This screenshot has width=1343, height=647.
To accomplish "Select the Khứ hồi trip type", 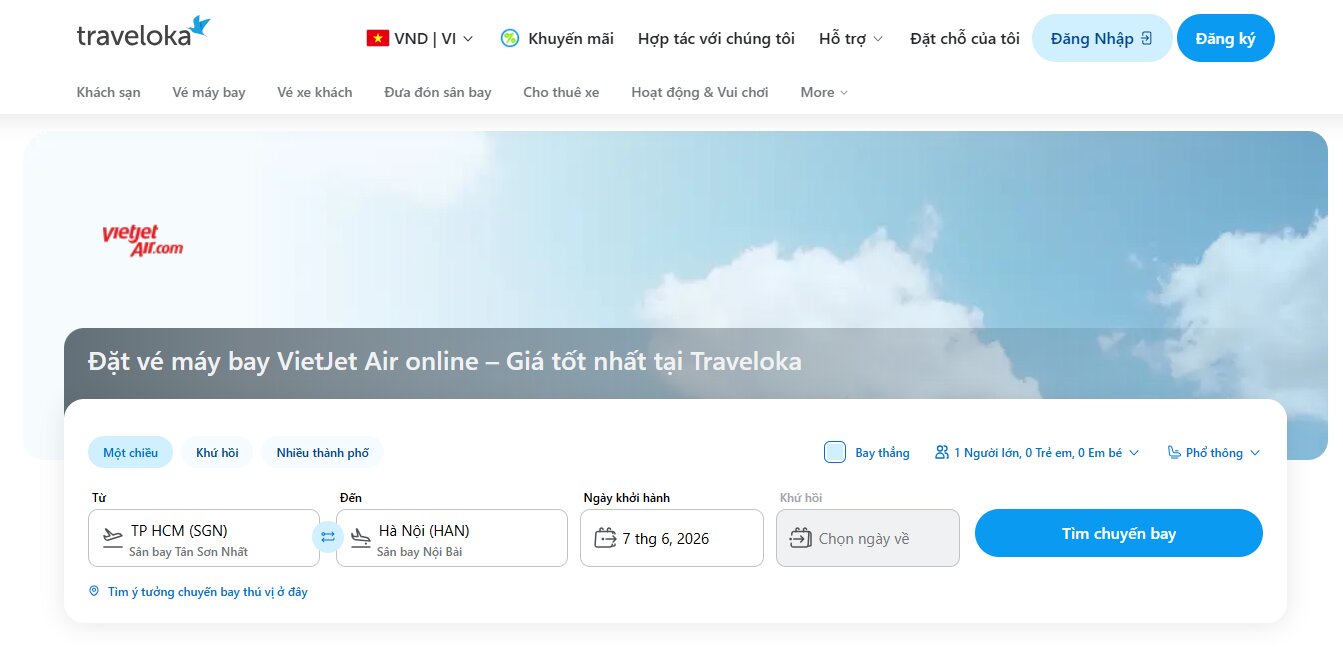I will [217, 453].
